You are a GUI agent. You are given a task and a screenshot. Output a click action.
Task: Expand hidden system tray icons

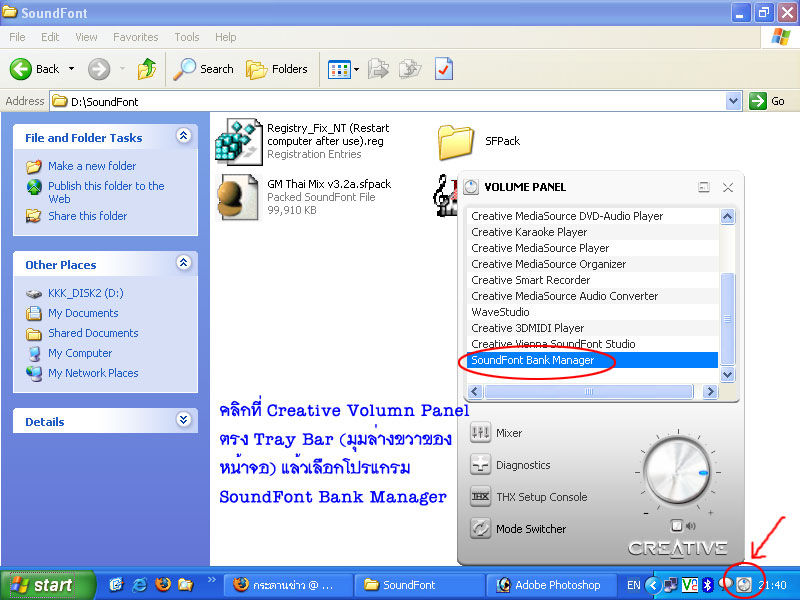click(x=653, y=585)
